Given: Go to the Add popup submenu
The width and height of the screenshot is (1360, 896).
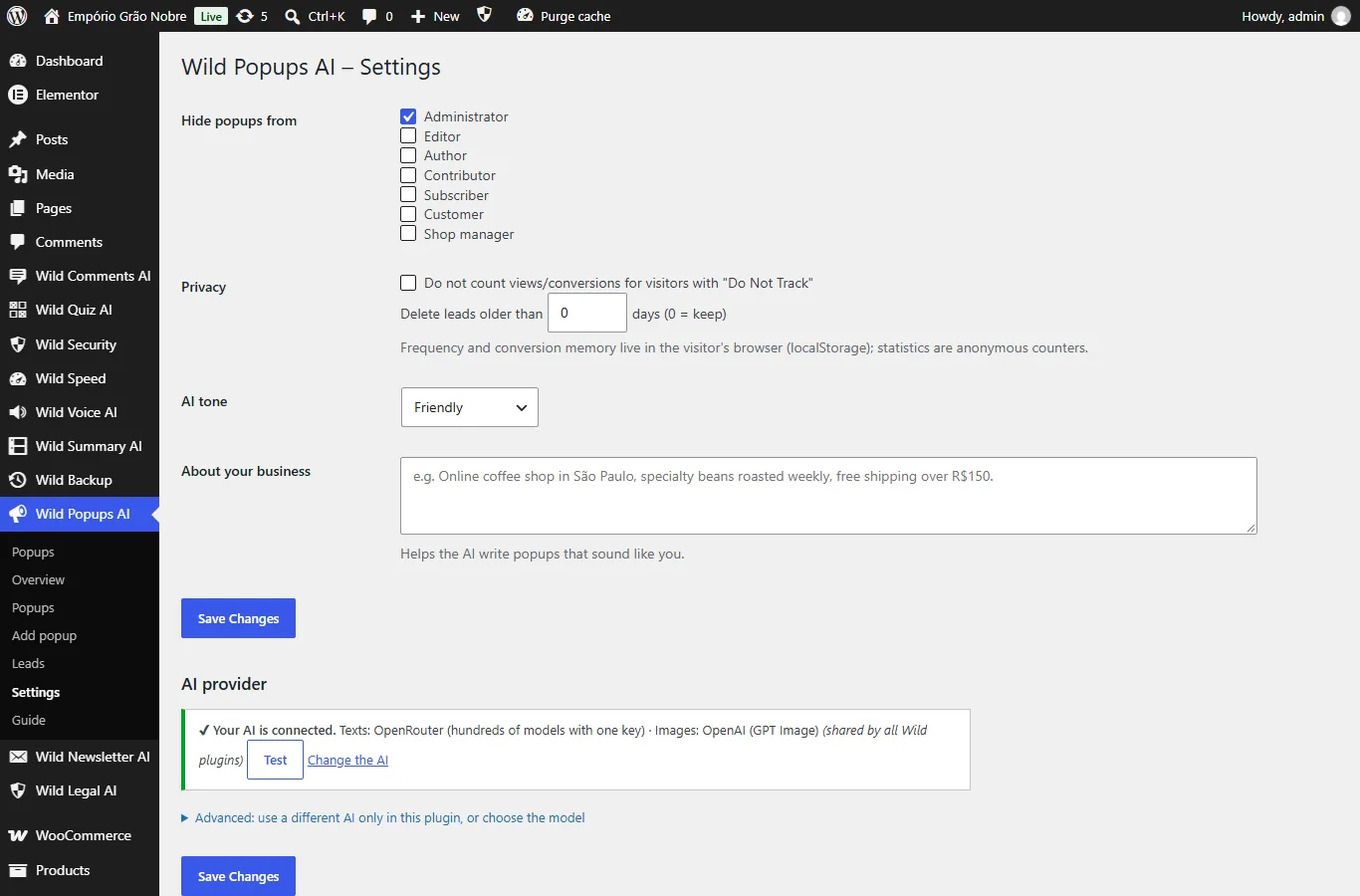Looking at the screenshot, I should tap(44, 636).
